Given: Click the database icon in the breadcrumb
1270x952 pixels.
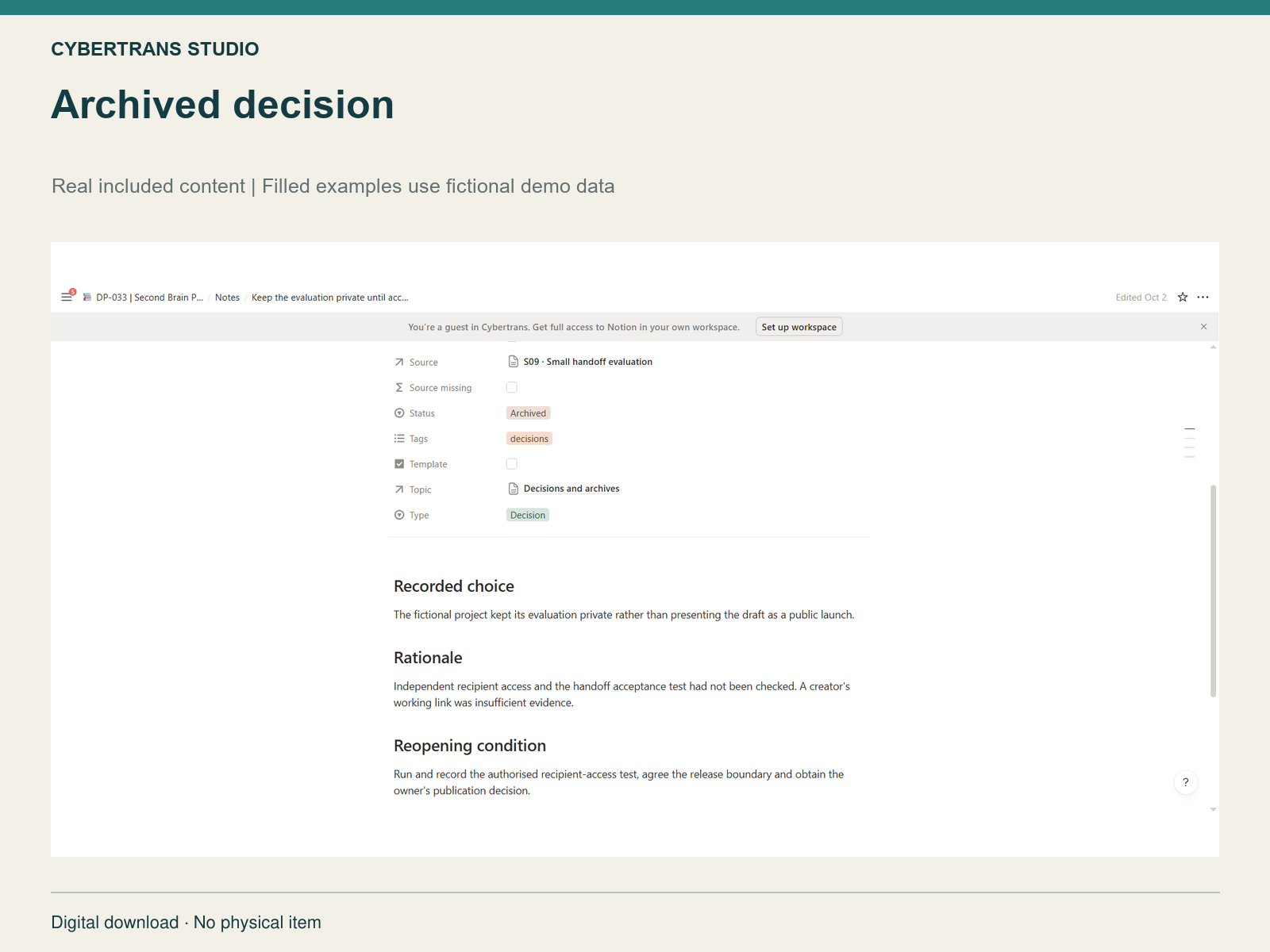Looking at the screenshot, I should [87, 297].
